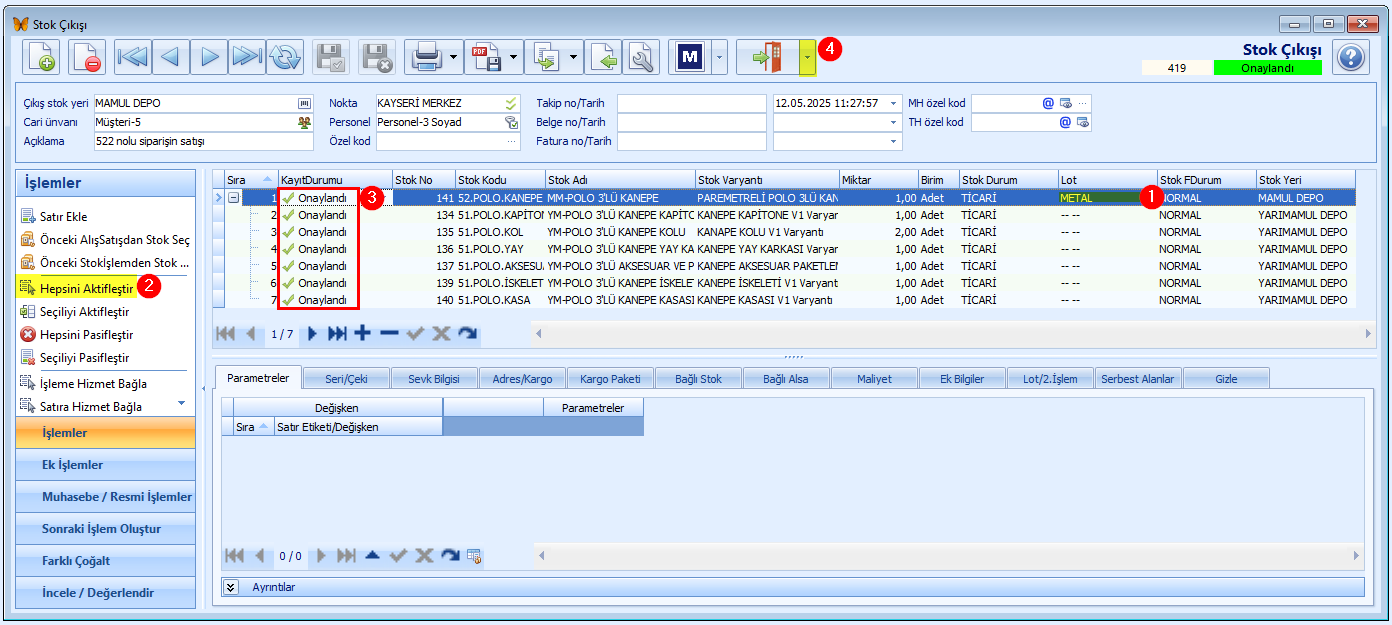Go to the next row in the 1/7 navigator

tap(313, 333)
